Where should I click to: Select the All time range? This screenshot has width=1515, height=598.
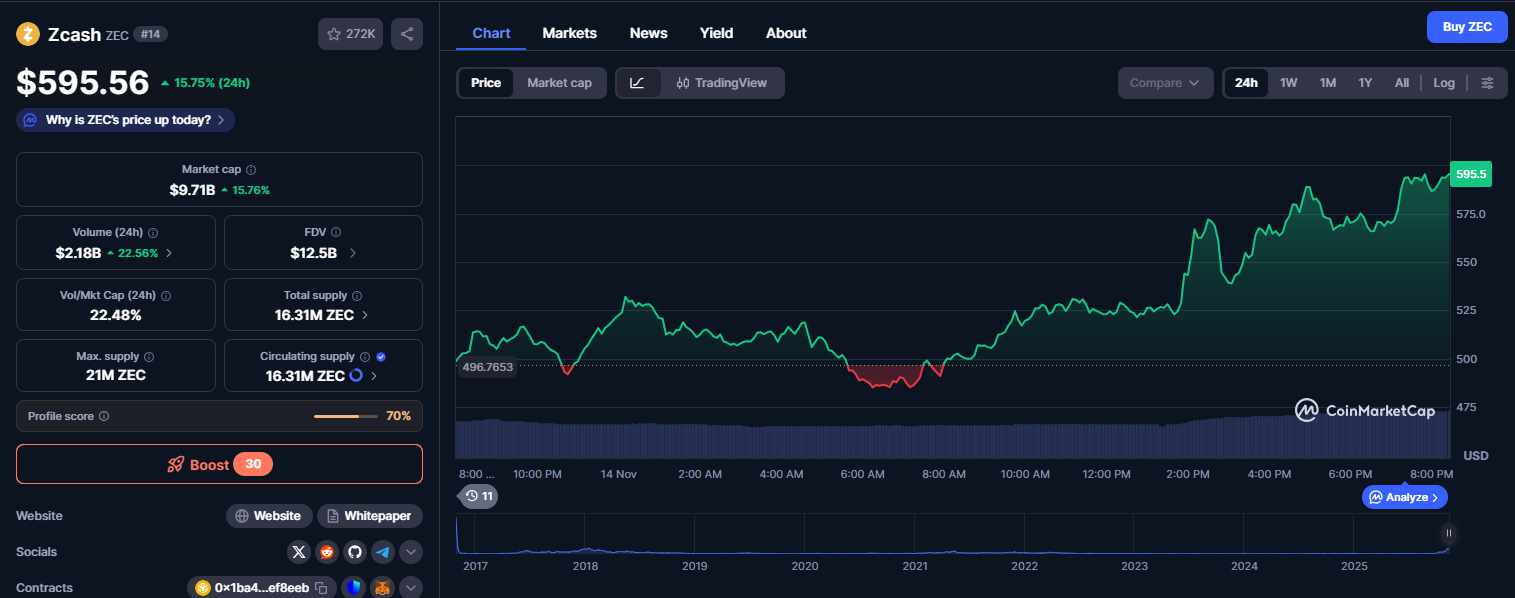[x=1402, y=83]
